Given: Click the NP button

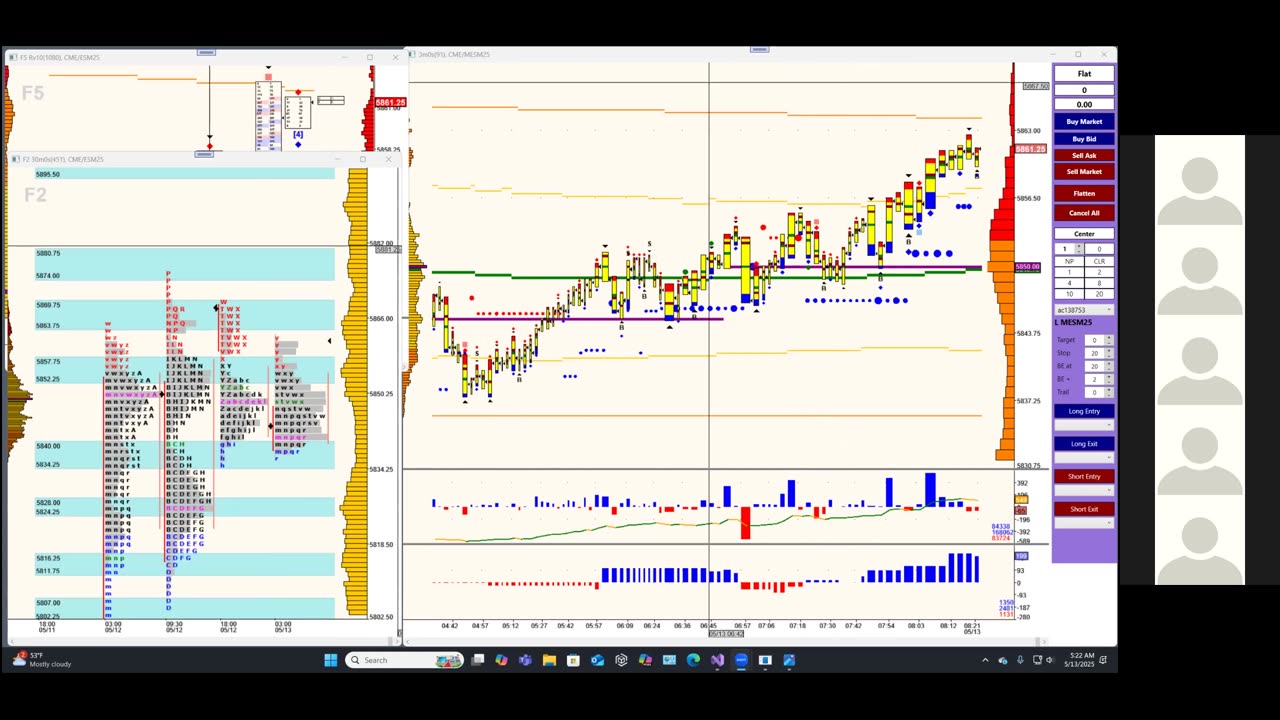Looking at the screenshot, I should pos(1069,261).
